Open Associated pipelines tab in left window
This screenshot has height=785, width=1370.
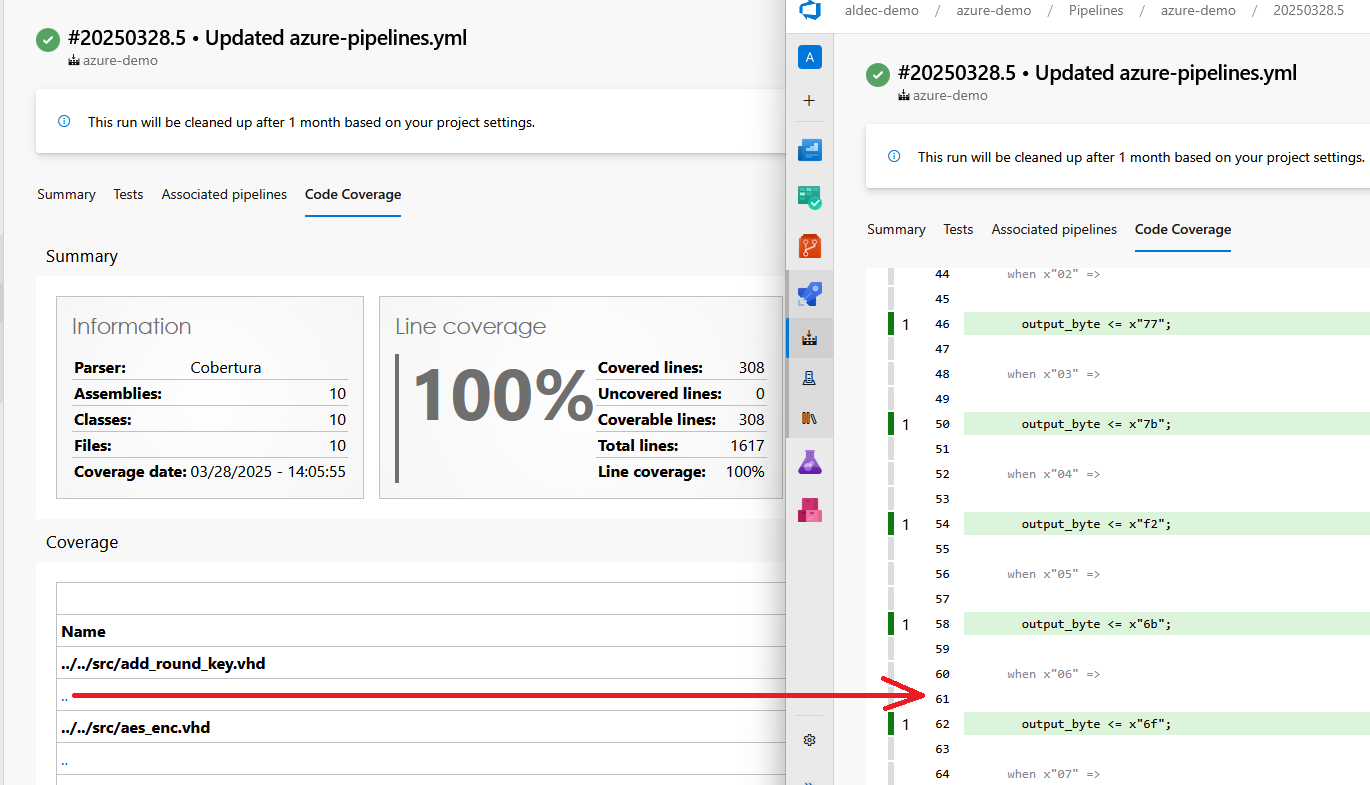(224, 195)
